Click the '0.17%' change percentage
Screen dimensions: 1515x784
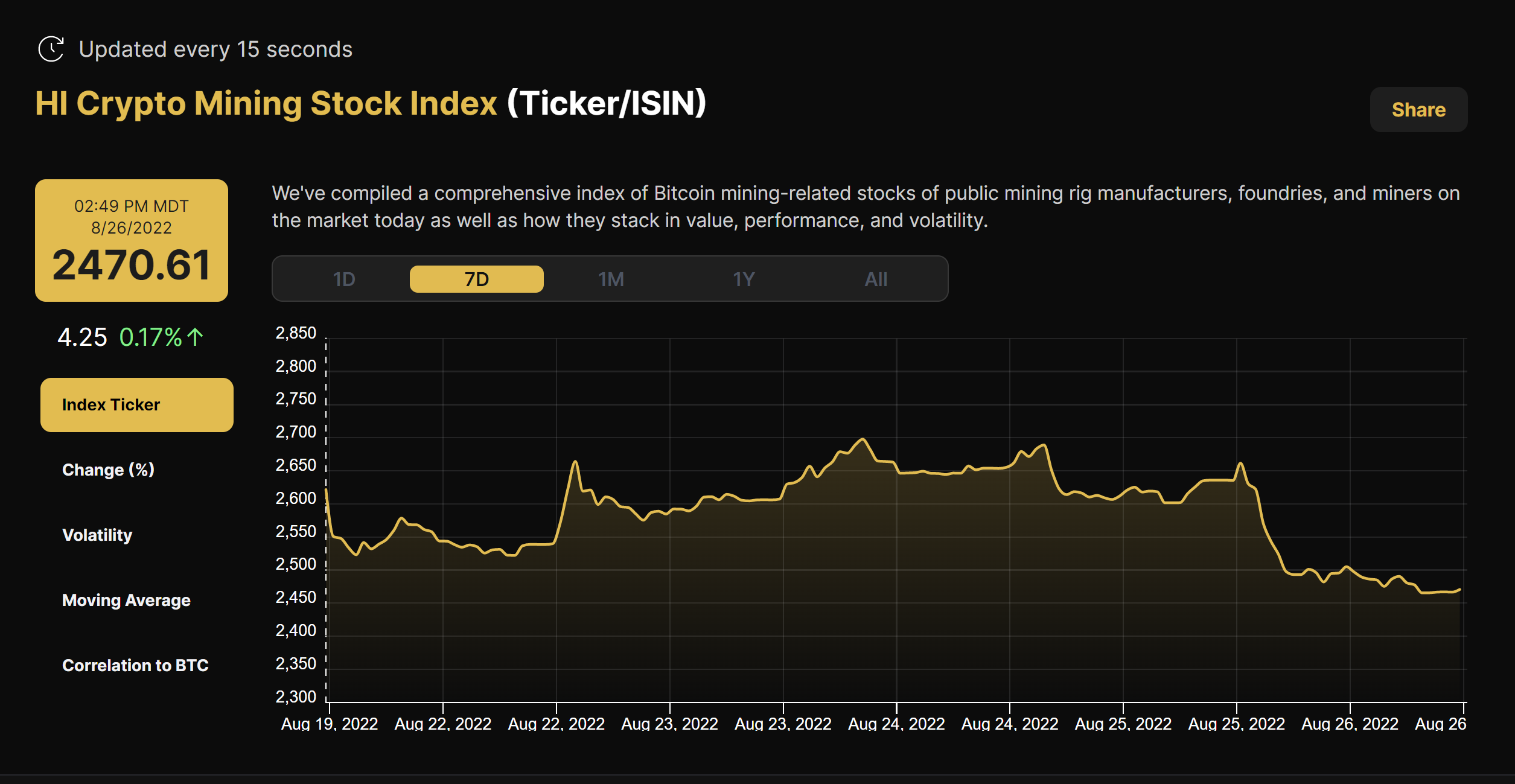click(x=151, y=337)
